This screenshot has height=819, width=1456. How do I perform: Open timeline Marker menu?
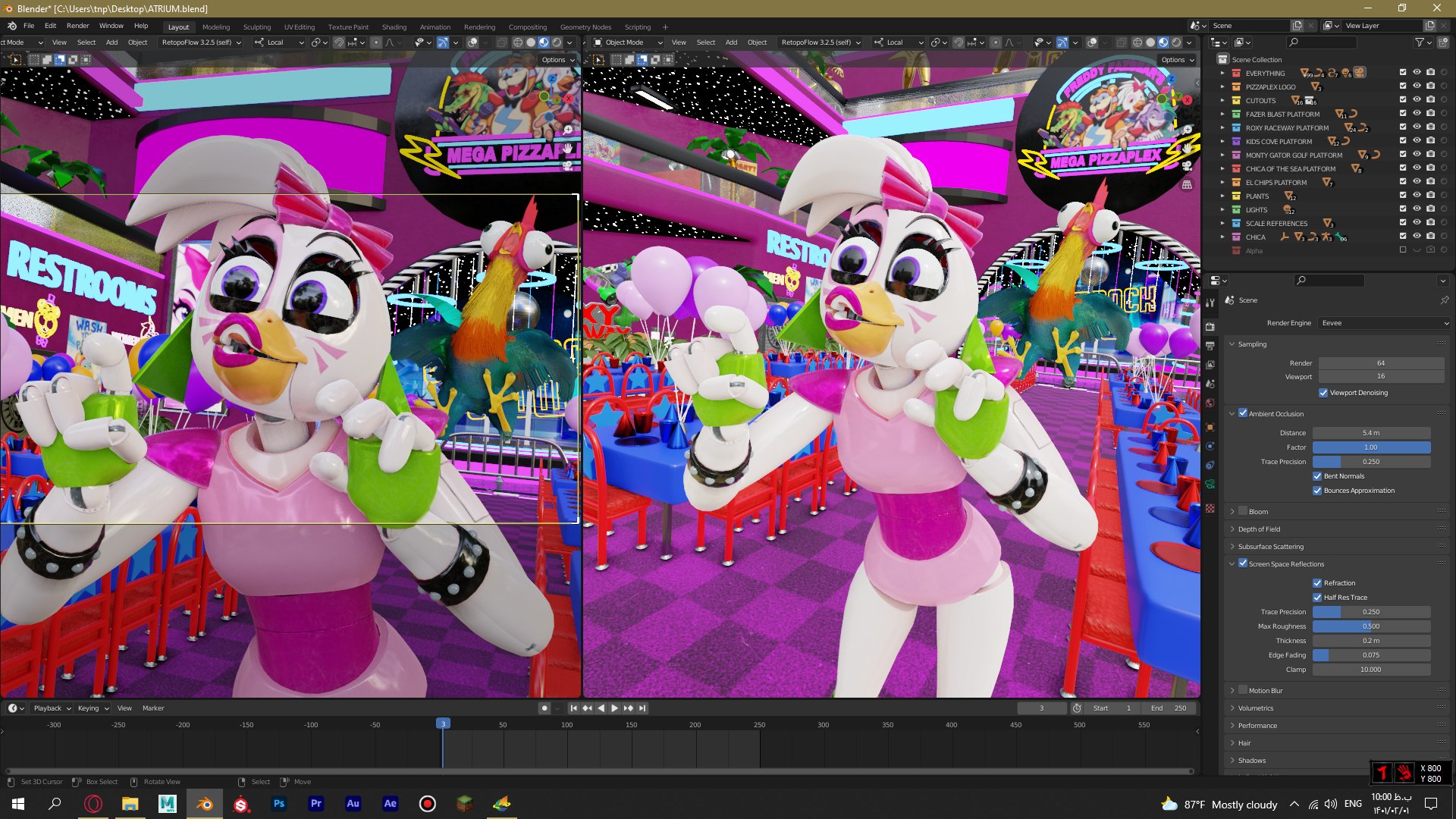click(x=153, y=708)
